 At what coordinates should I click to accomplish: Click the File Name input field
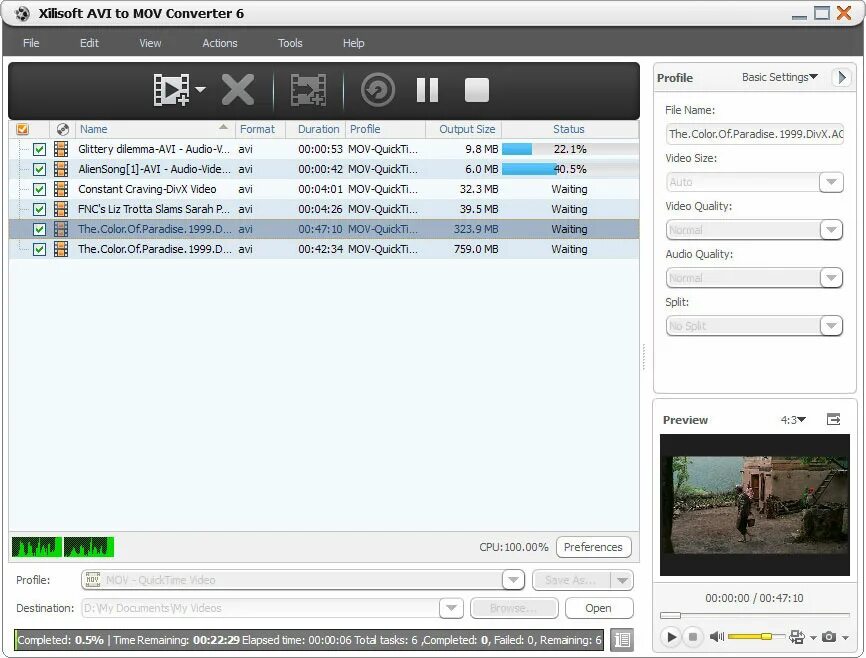(x=754, y=134)
